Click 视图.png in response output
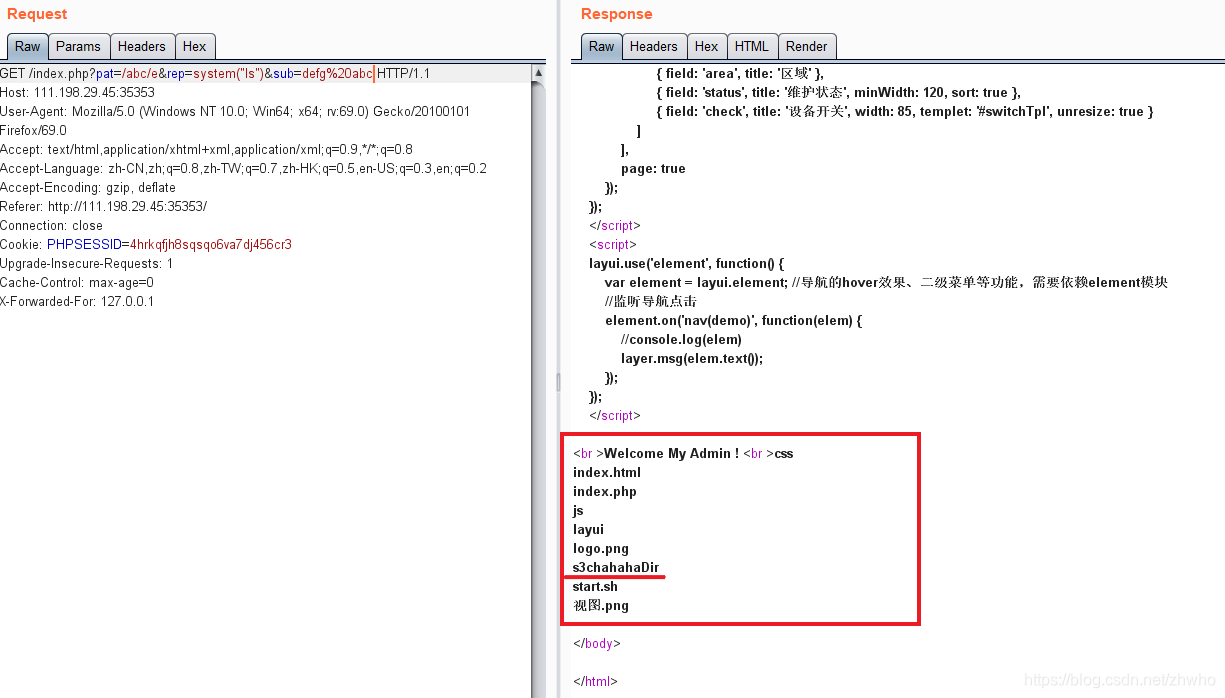The image size is (1225, 698). coord(601,605)
